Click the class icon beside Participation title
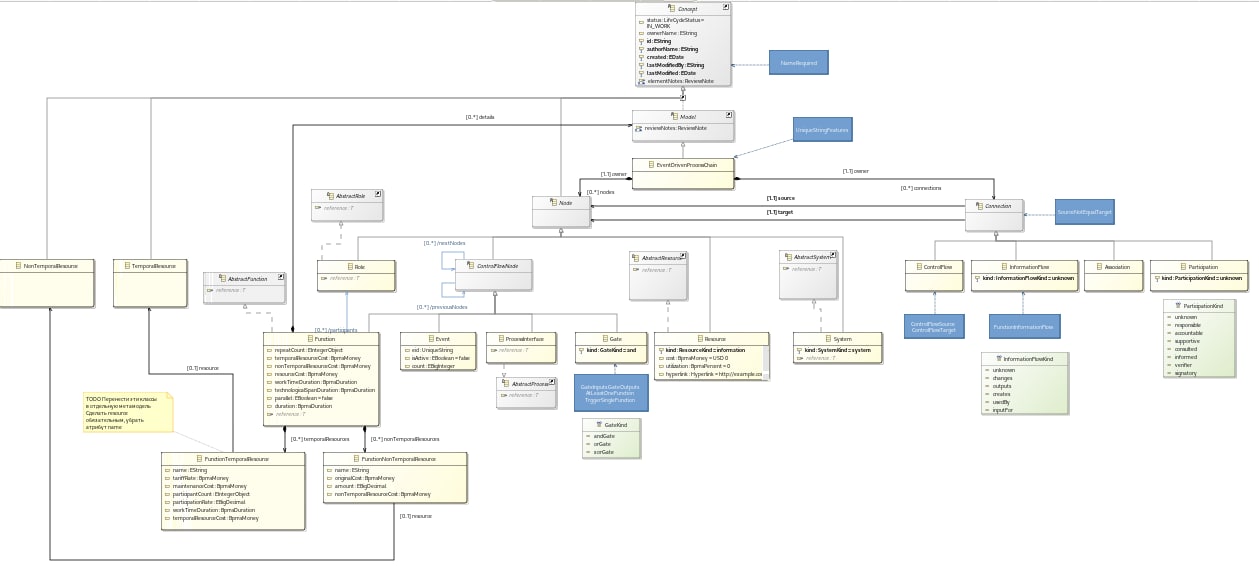1259x569 pixels. coord(1182,266)
